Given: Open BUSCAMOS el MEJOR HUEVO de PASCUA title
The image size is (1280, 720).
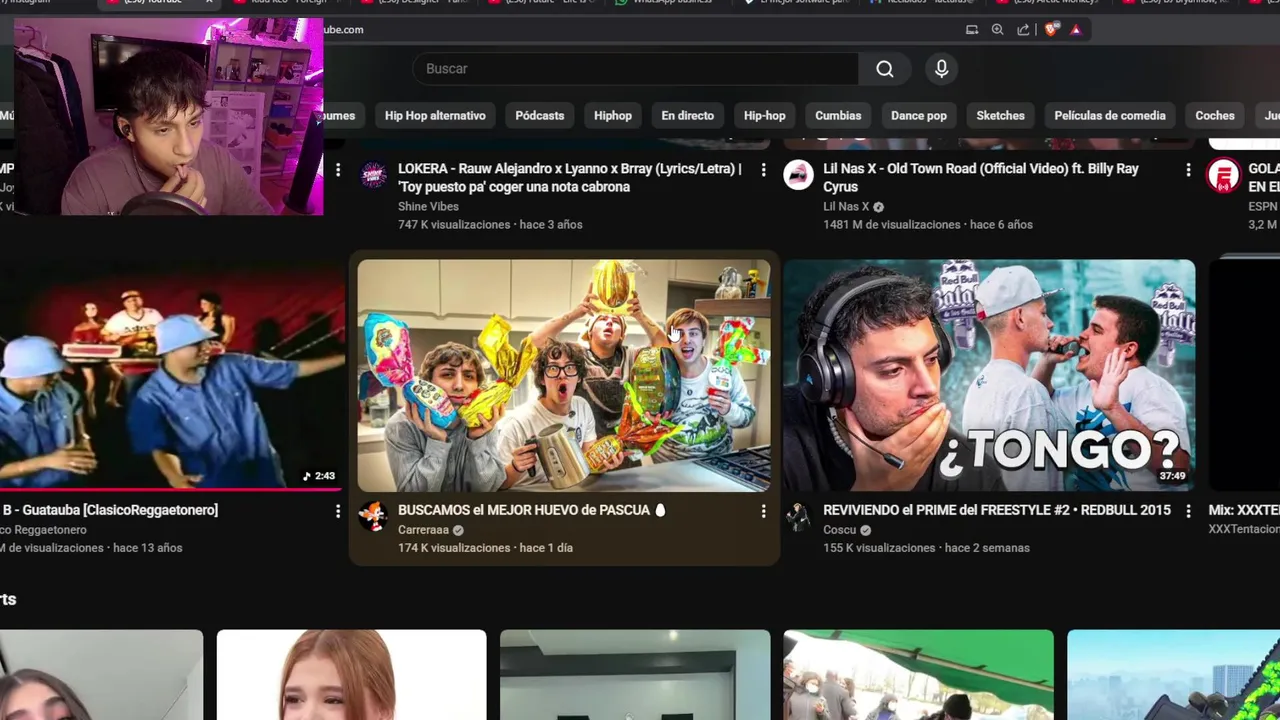Looking at the screenshot, I should [532, 510].
